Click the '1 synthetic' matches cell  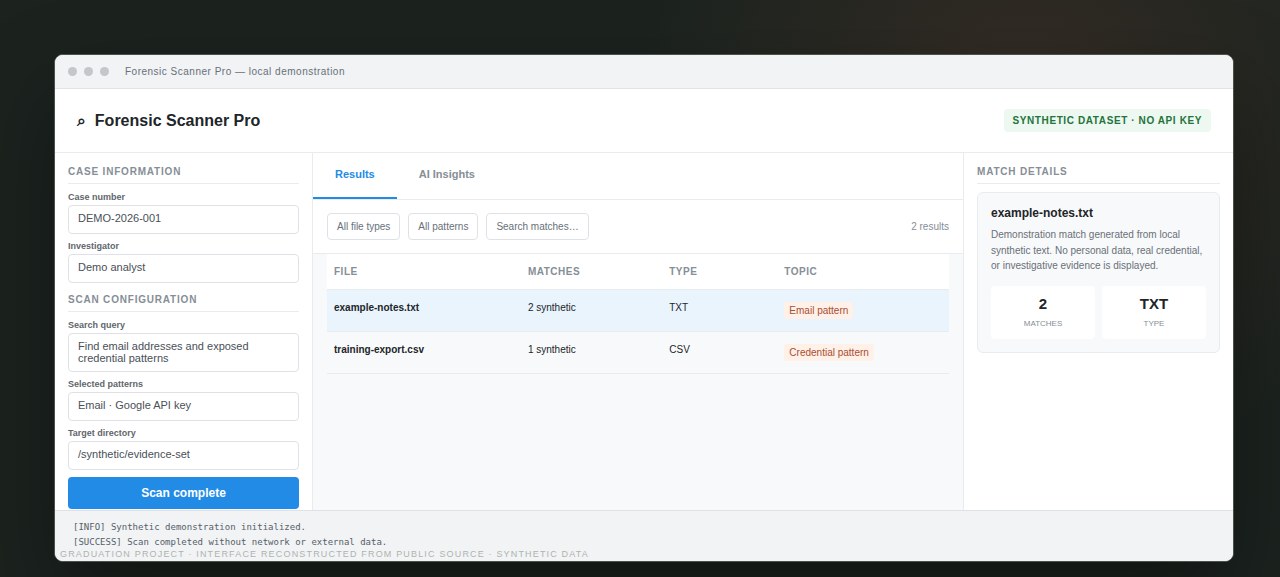click(x=552, y=350)
